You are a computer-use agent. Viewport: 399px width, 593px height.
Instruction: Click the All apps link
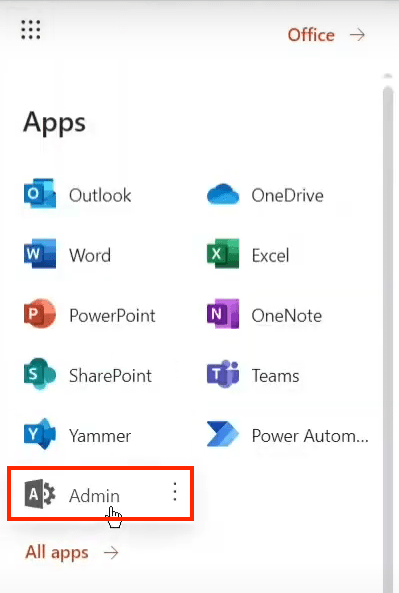(57, 552)
